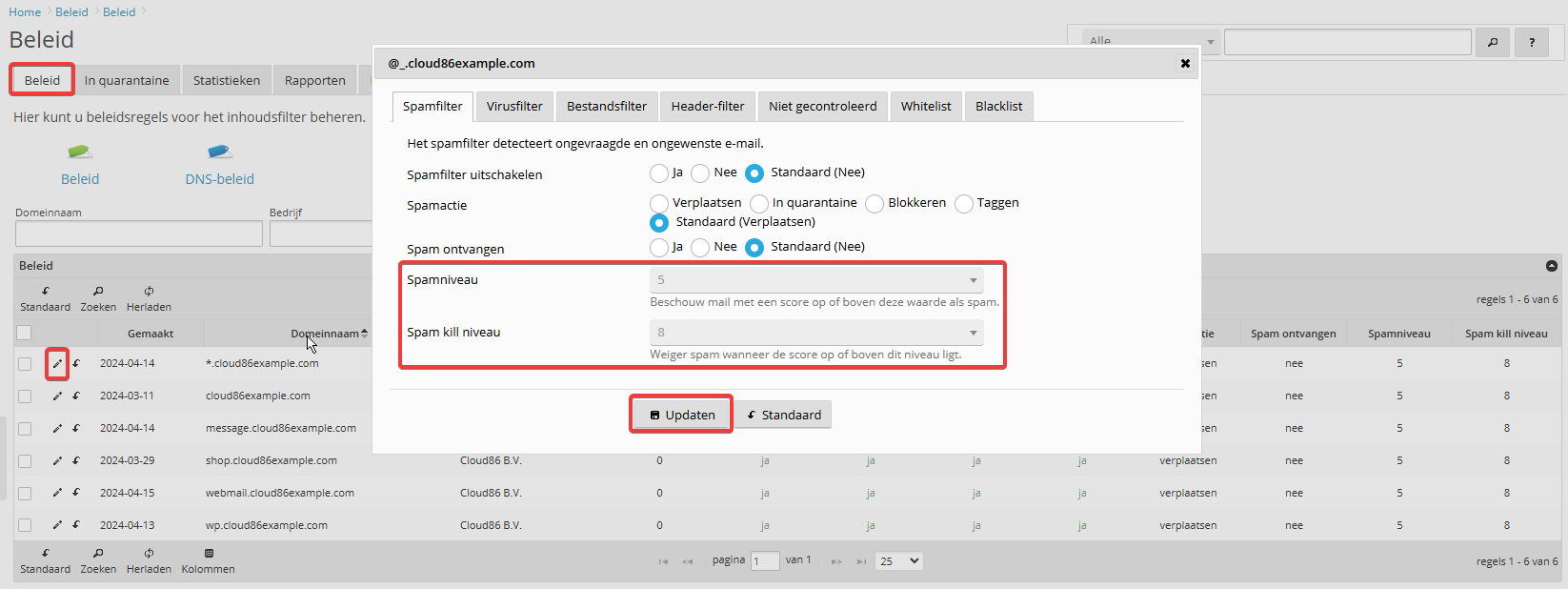Set Spam ontvangen to Nee
Image resolution: width=1568 pixels, height=589 pixels.
[700, 248]
